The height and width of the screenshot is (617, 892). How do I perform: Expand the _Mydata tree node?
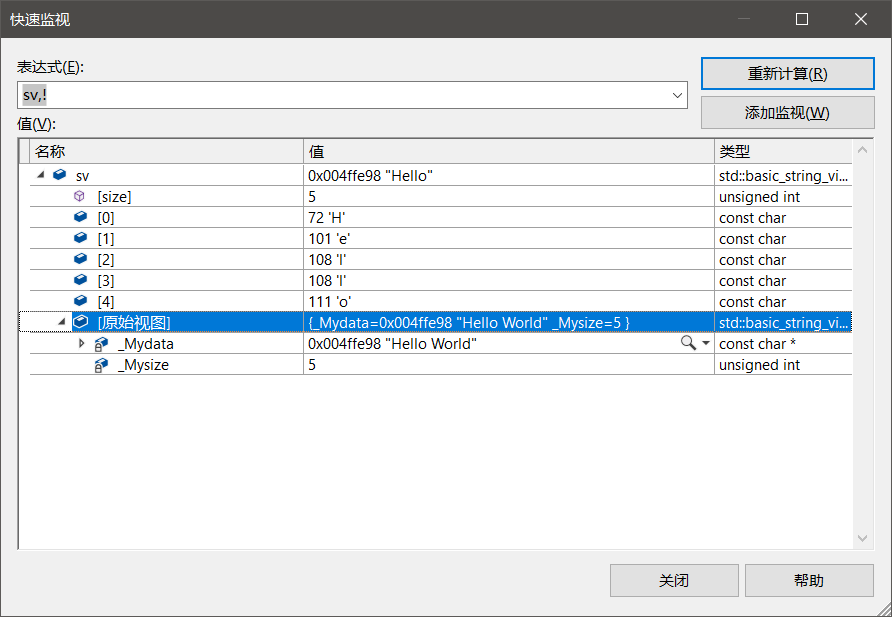click(83, 343)
